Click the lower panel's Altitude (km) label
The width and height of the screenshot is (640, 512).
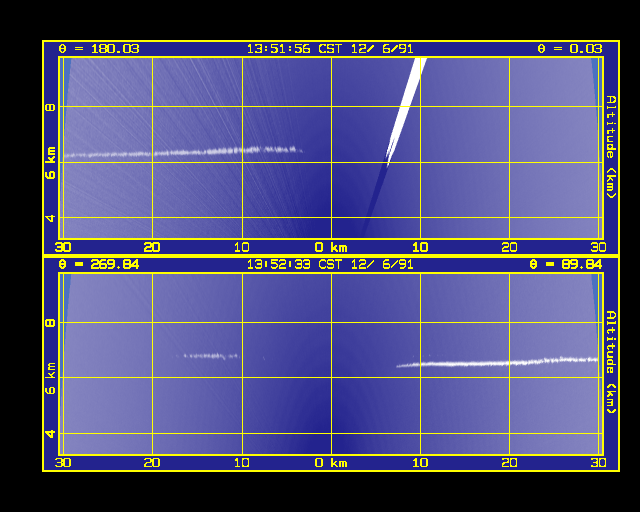[x=611, y=362]
